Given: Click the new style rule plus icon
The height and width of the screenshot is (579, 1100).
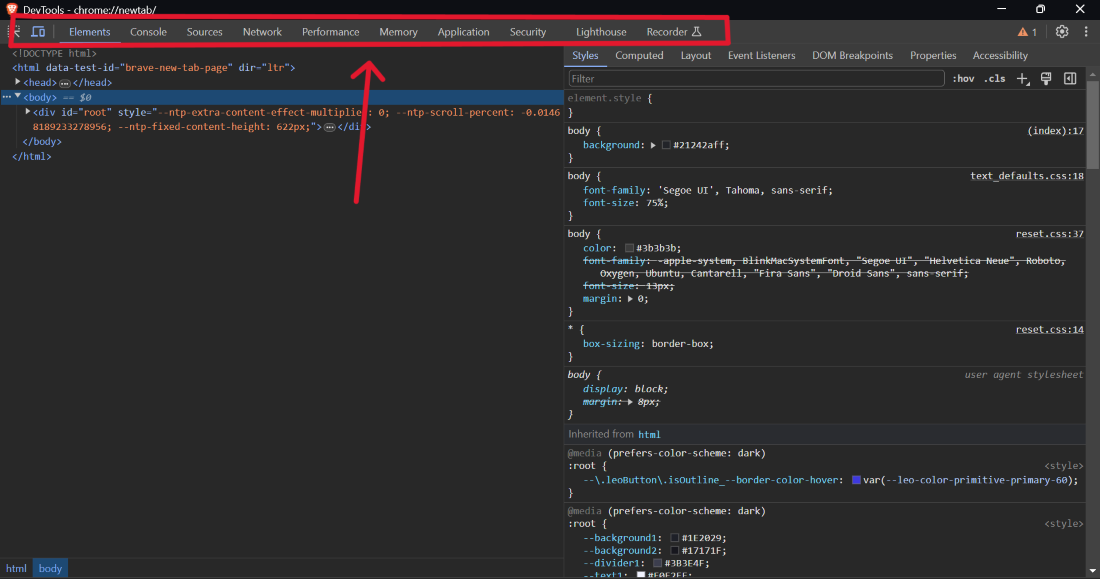Looking at the screenshot, I should (1022, 79).
